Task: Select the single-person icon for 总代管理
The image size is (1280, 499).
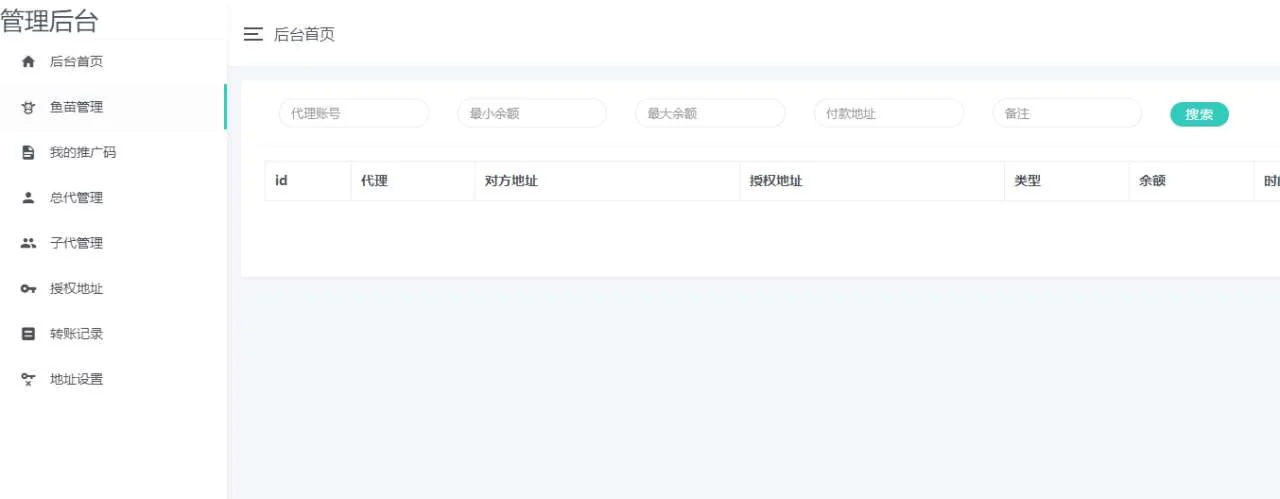Action: tap(28, 198)
